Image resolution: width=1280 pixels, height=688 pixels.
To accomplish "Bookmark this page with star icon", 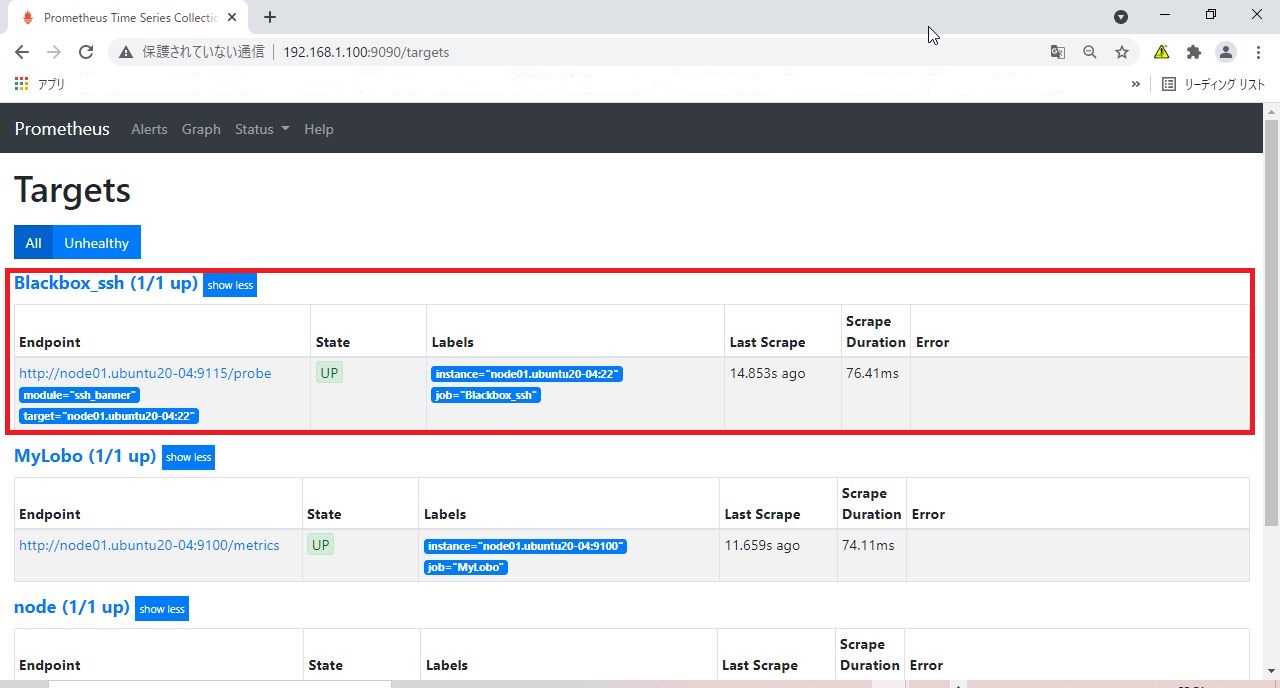I will (1122, 52).
